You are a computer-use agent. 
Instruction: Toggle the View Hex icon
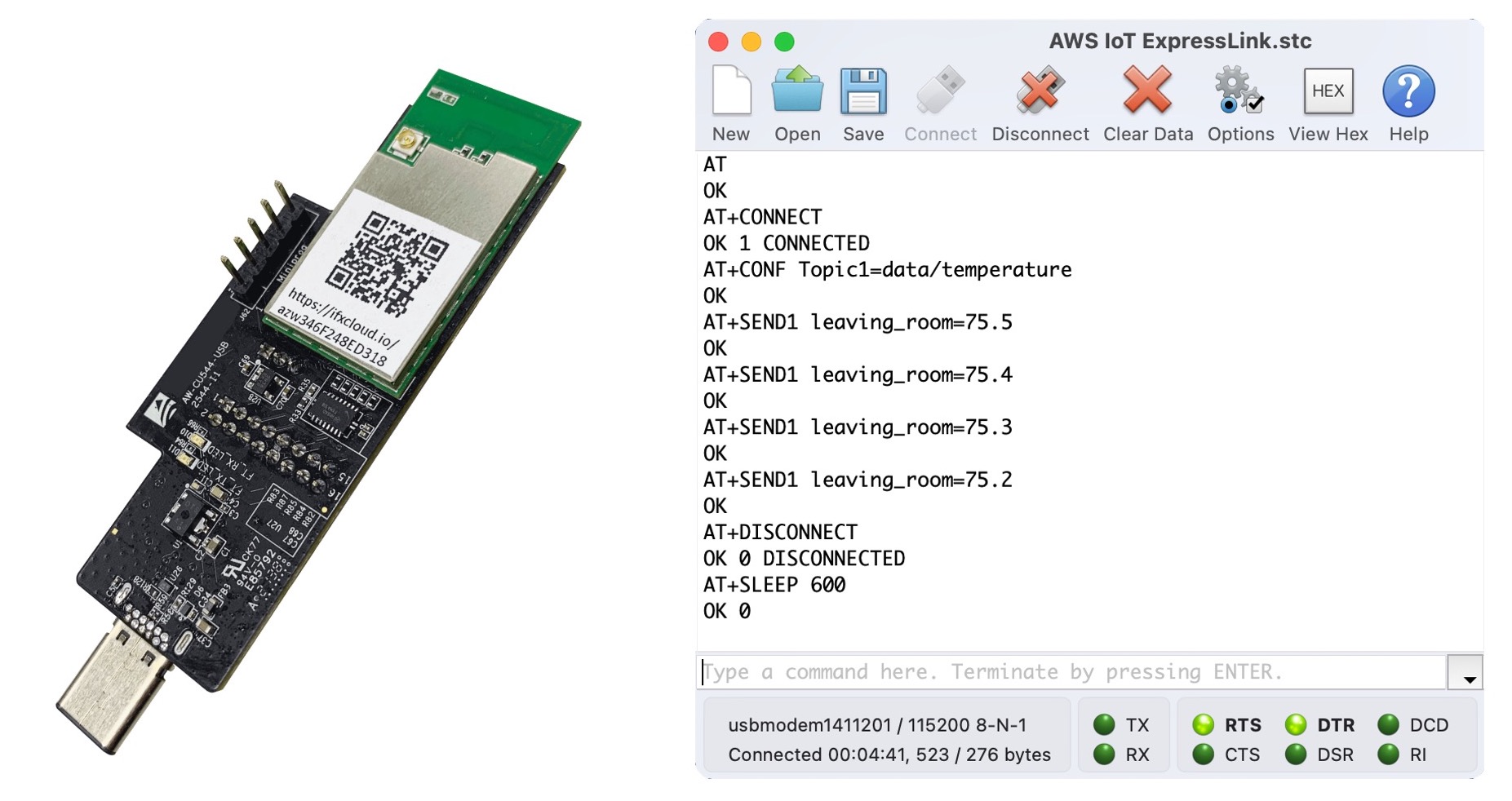pos(1328,91)
